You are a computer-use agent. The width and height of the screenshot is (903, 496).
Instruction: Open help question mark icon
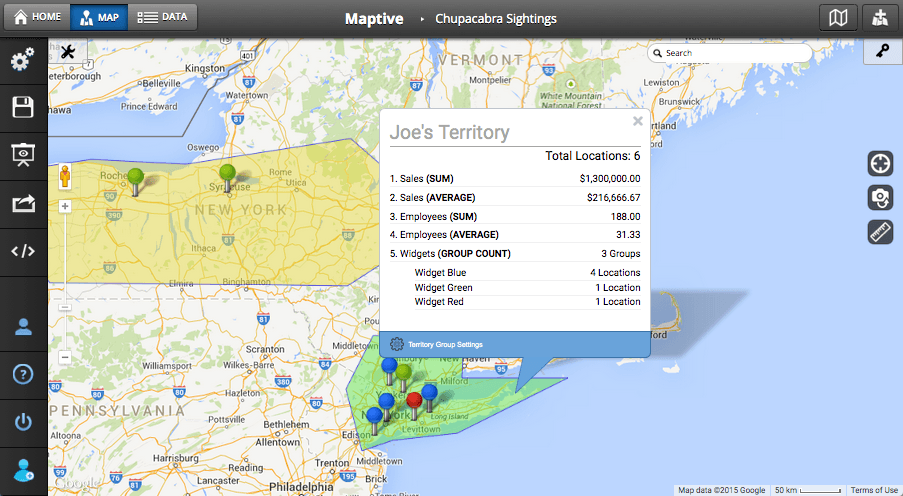pos(23,374)
